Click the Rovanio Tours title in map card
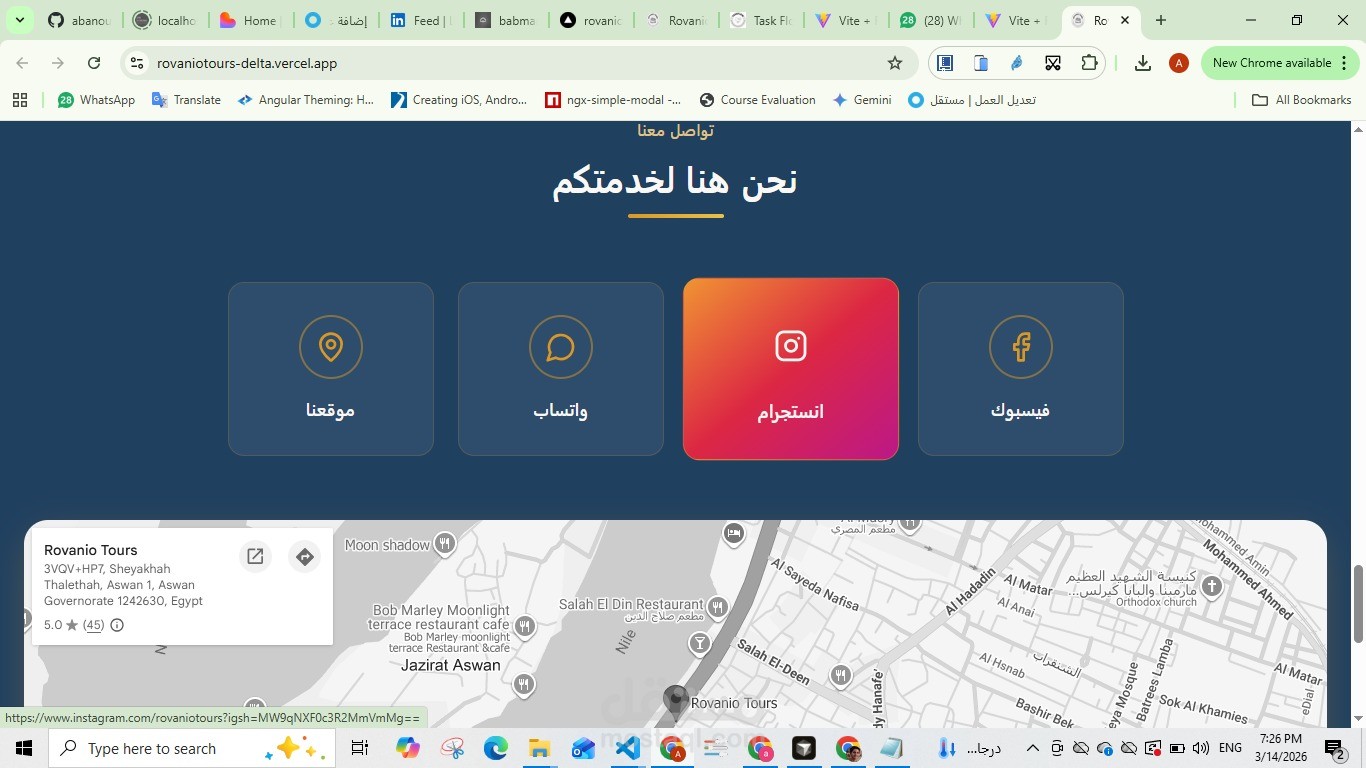Image resolution: width=1366 pixels, height=768 pixels. coord(91,550)
